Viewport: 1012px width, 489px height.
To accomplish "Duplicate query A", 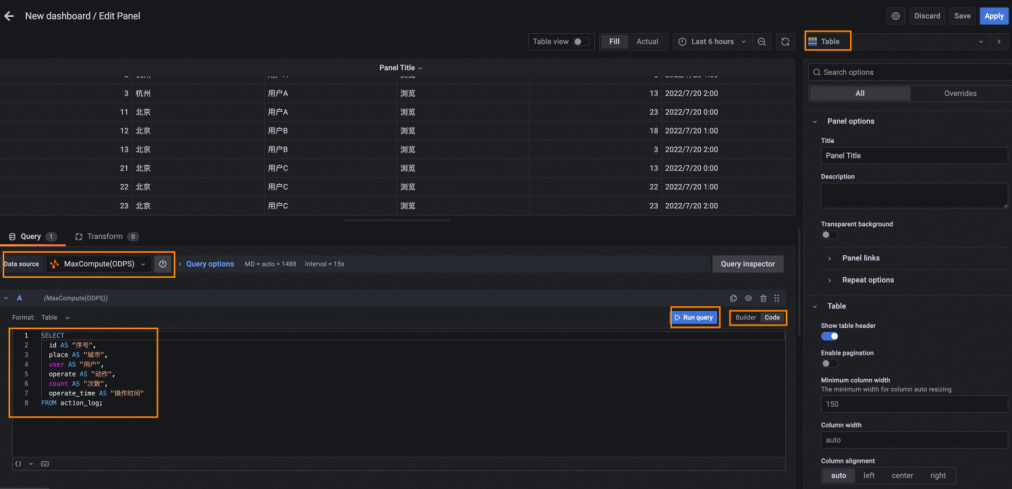I will [x=734, y=298].
